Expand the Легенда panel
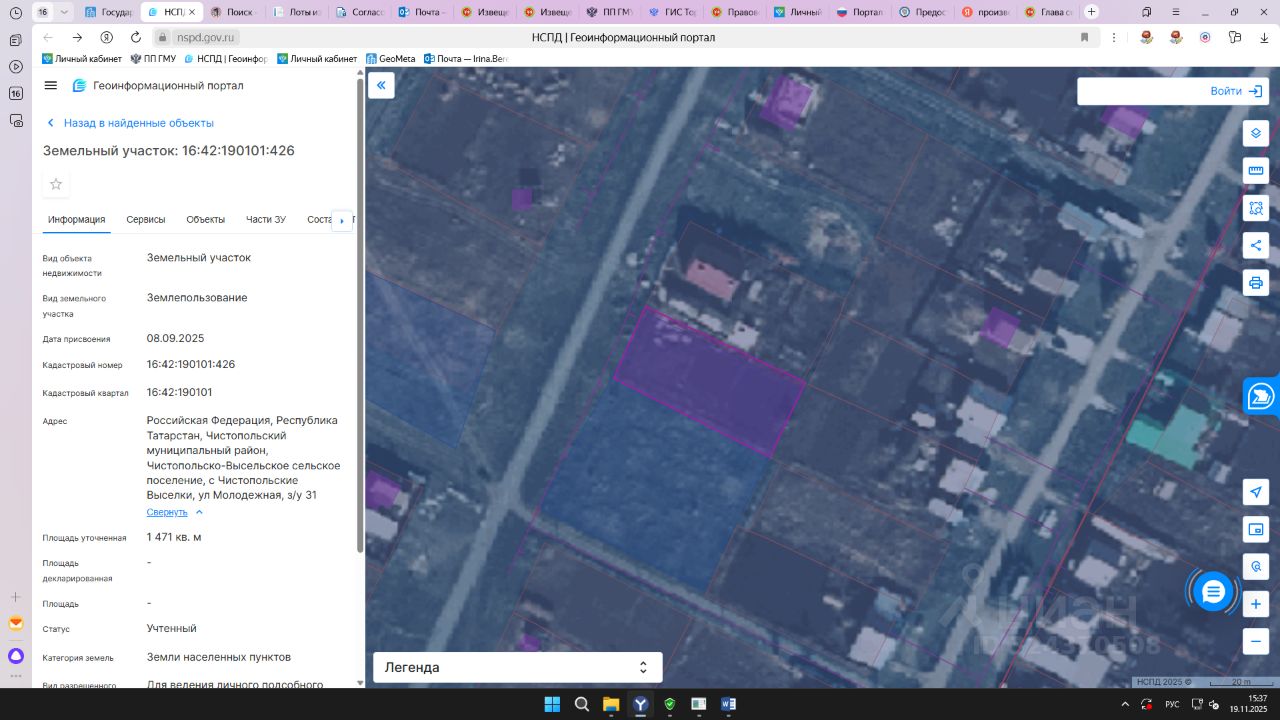The image size is (1280, 720). tap(517, 667)
